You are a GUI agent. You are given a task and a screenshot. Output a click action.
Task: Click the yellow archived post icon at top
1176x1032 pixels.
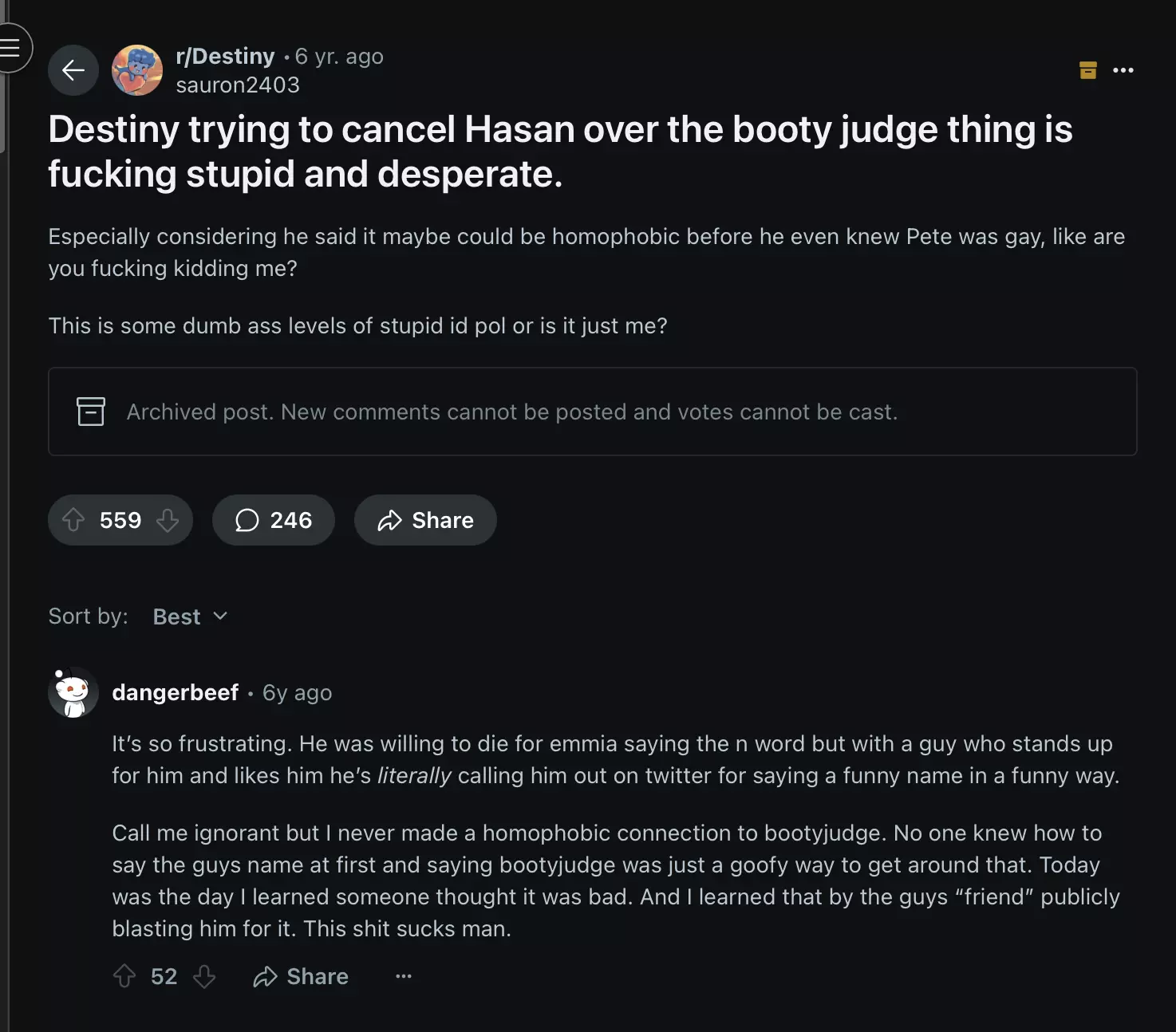tap(1088, 70)
